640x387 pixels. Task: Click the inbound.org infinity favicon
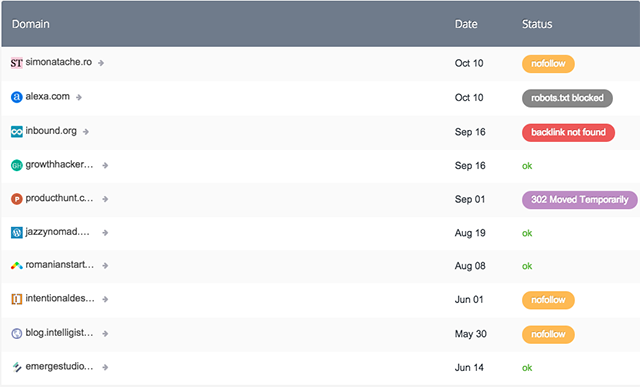pos(16,131)
